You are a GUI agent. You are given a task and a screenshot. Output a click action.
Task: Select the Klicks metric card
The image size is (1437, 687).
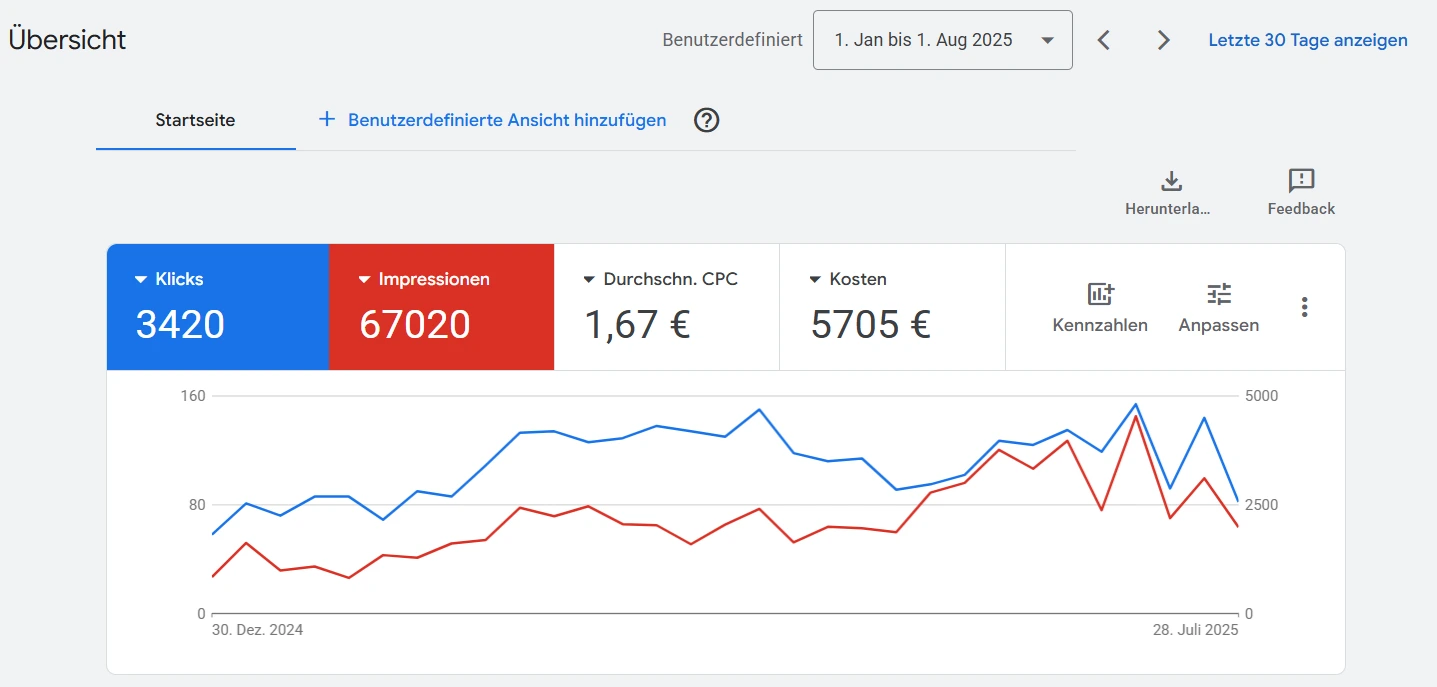(x=217, y=306)
